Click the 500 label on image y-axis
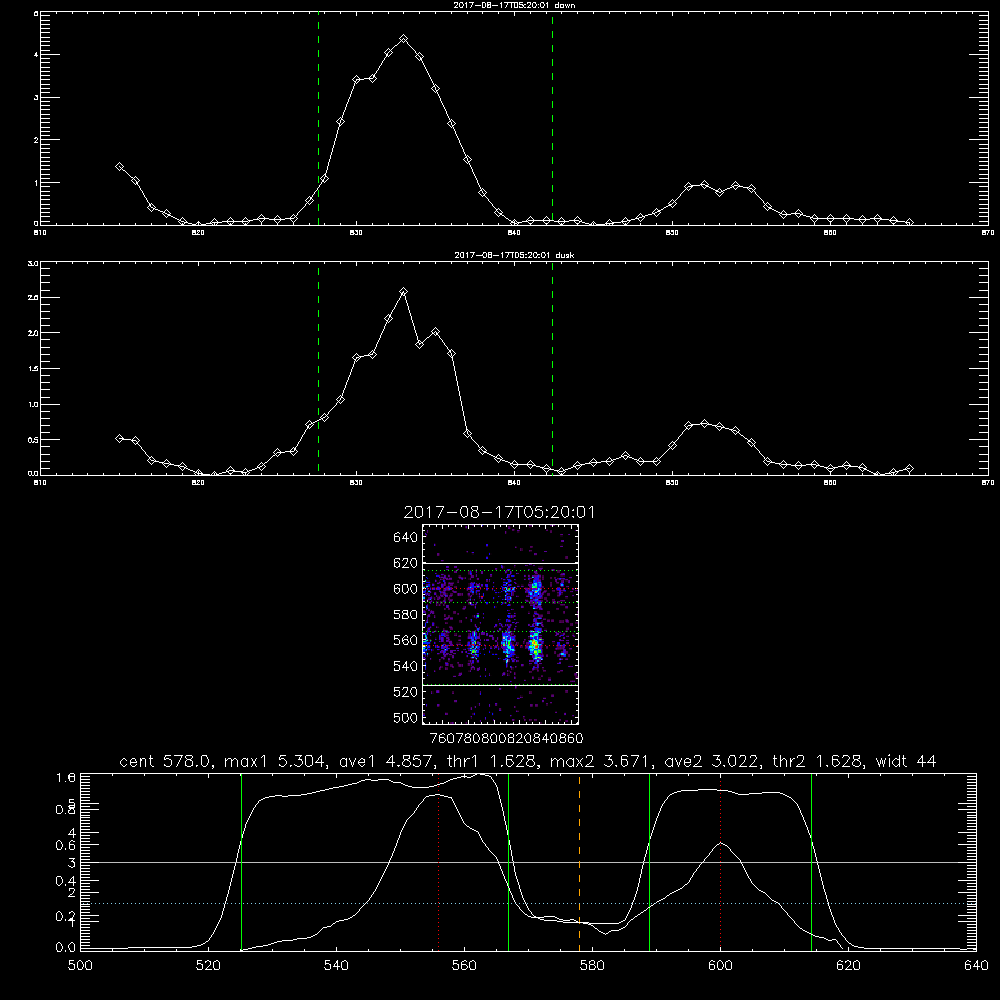The height and width of the screenshot is (1000, 1000). point(406,717)
